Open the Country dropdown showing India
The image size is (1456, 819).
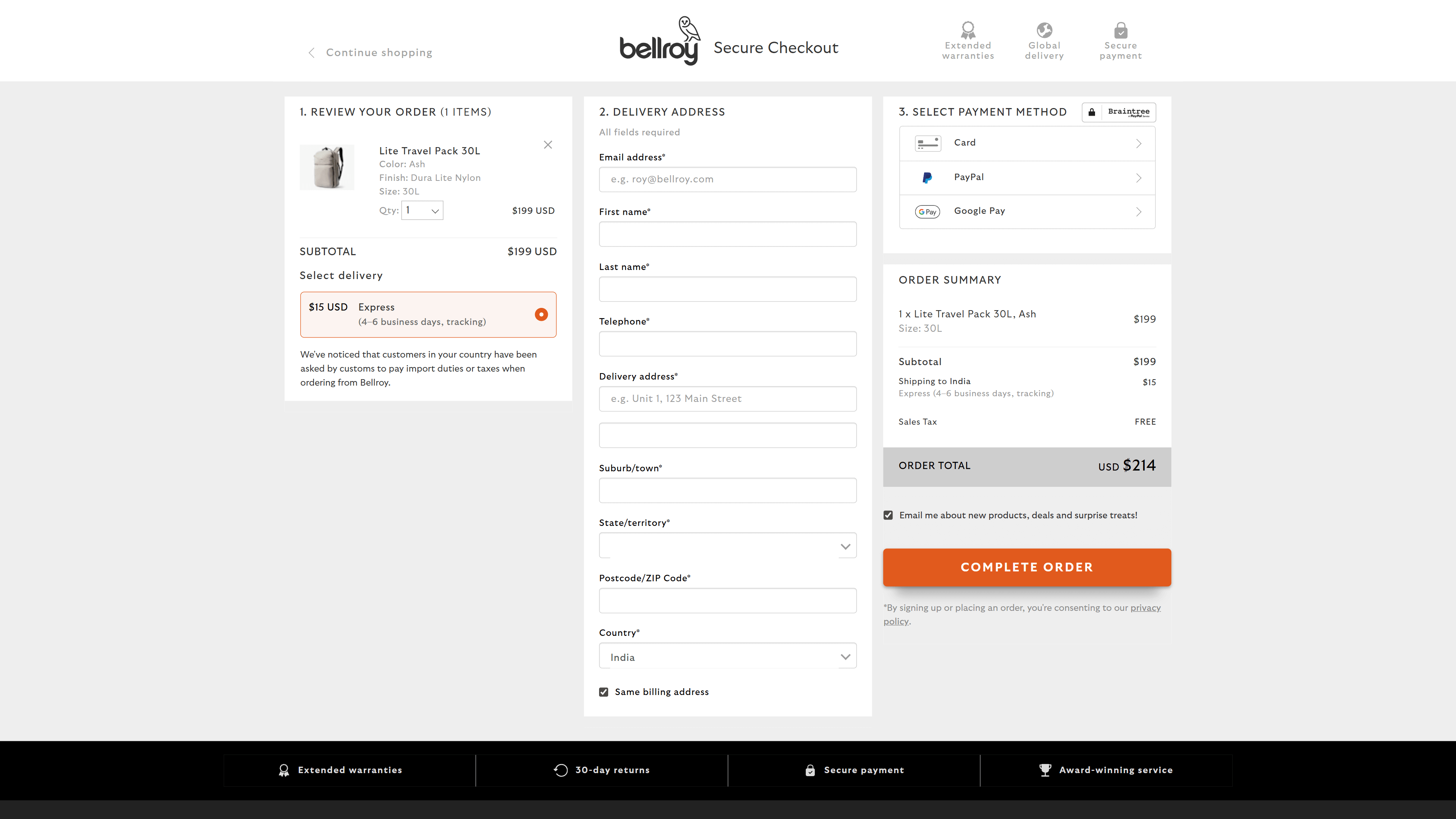pos(728,657)
